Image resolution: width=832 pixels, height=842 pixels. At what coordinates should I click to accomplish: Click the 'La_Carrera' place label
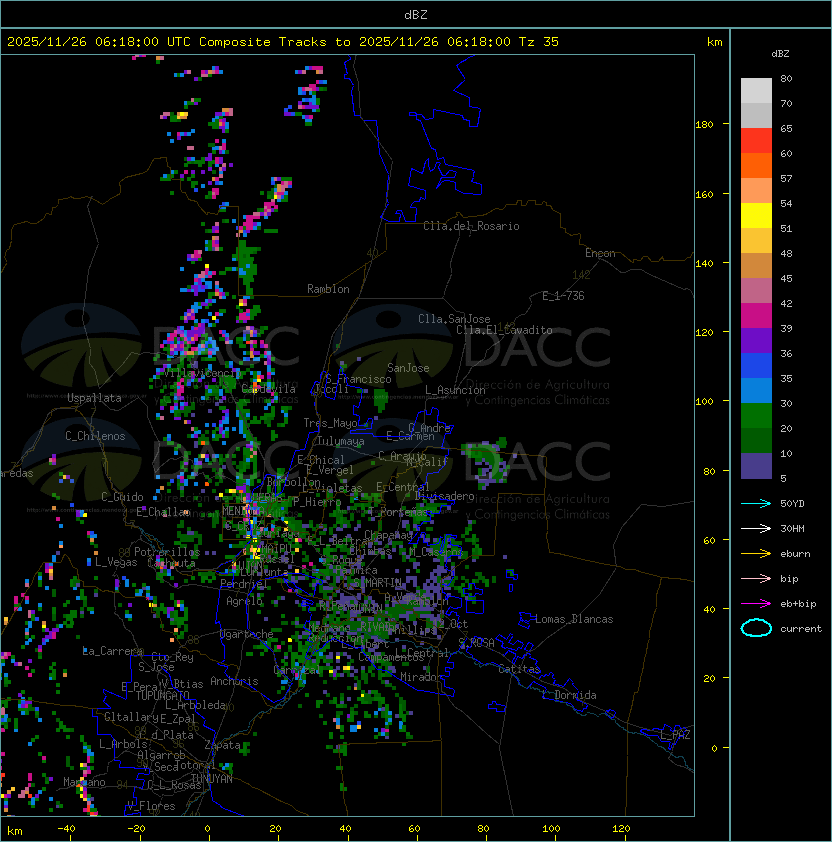tap(112, 651)
